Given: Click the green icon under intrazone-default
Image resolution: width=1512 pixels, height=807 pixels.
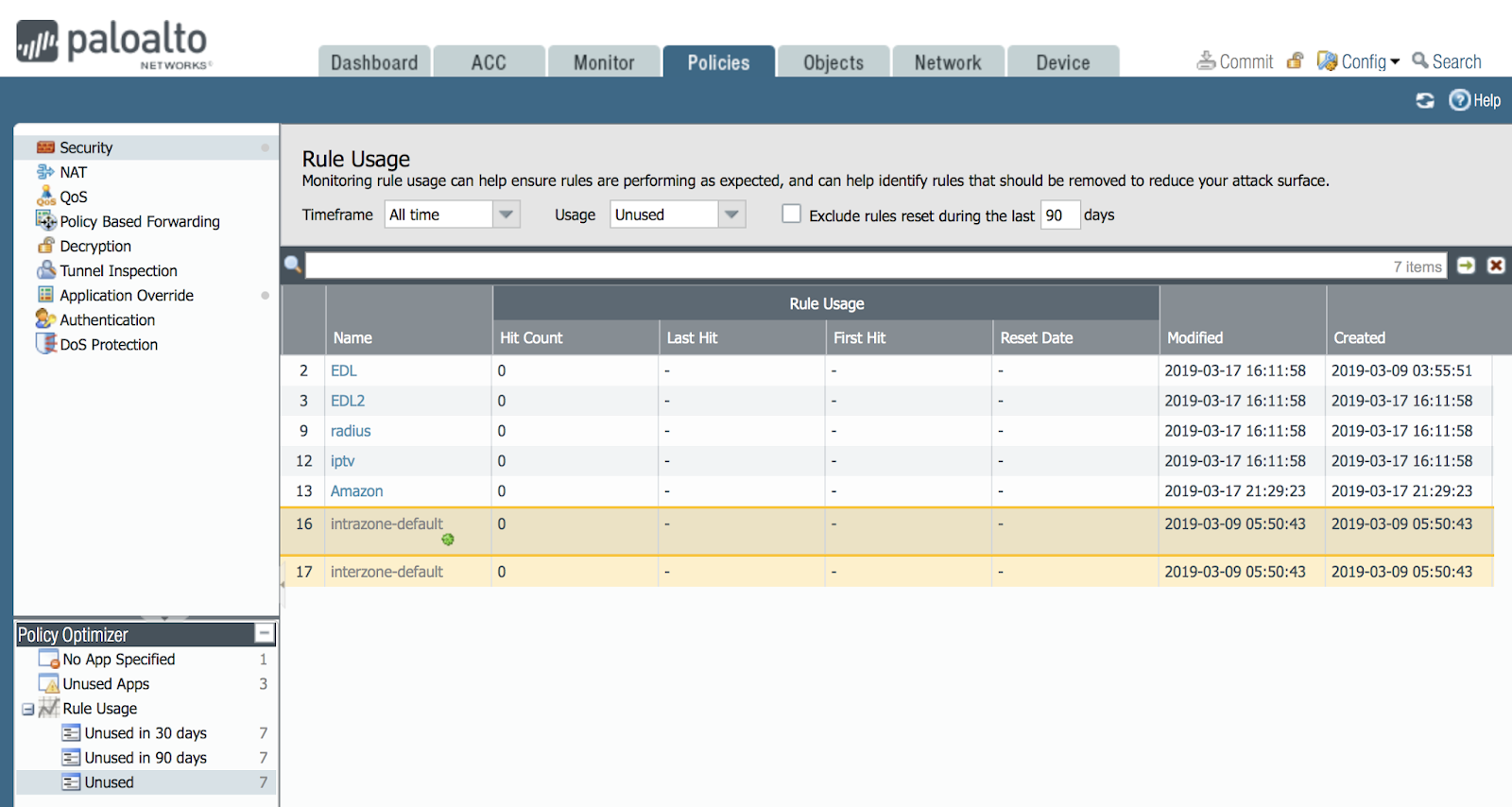Looking at the screenshot, I should click(448, 540).
